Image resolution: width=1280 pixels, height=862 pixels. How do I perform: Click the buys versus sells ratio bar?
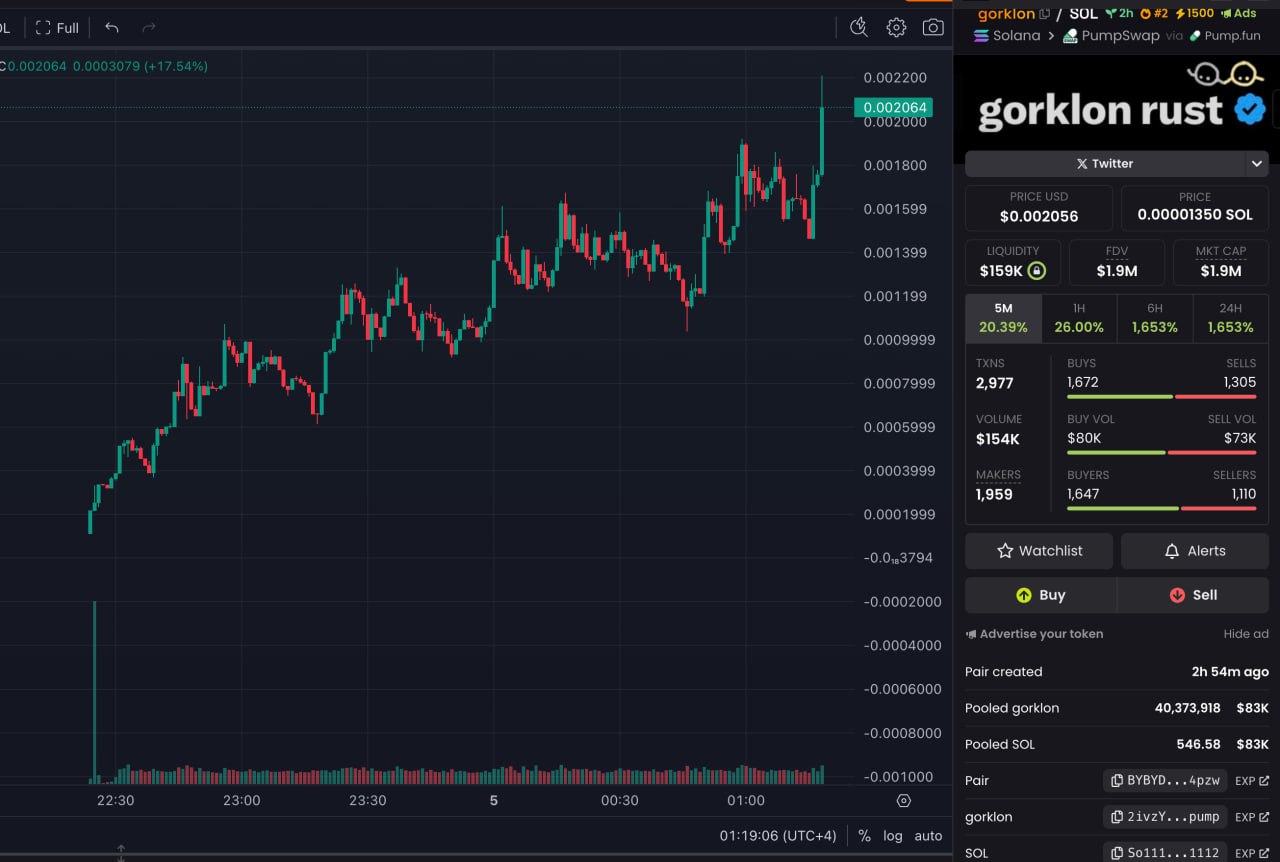[1161, 397]
